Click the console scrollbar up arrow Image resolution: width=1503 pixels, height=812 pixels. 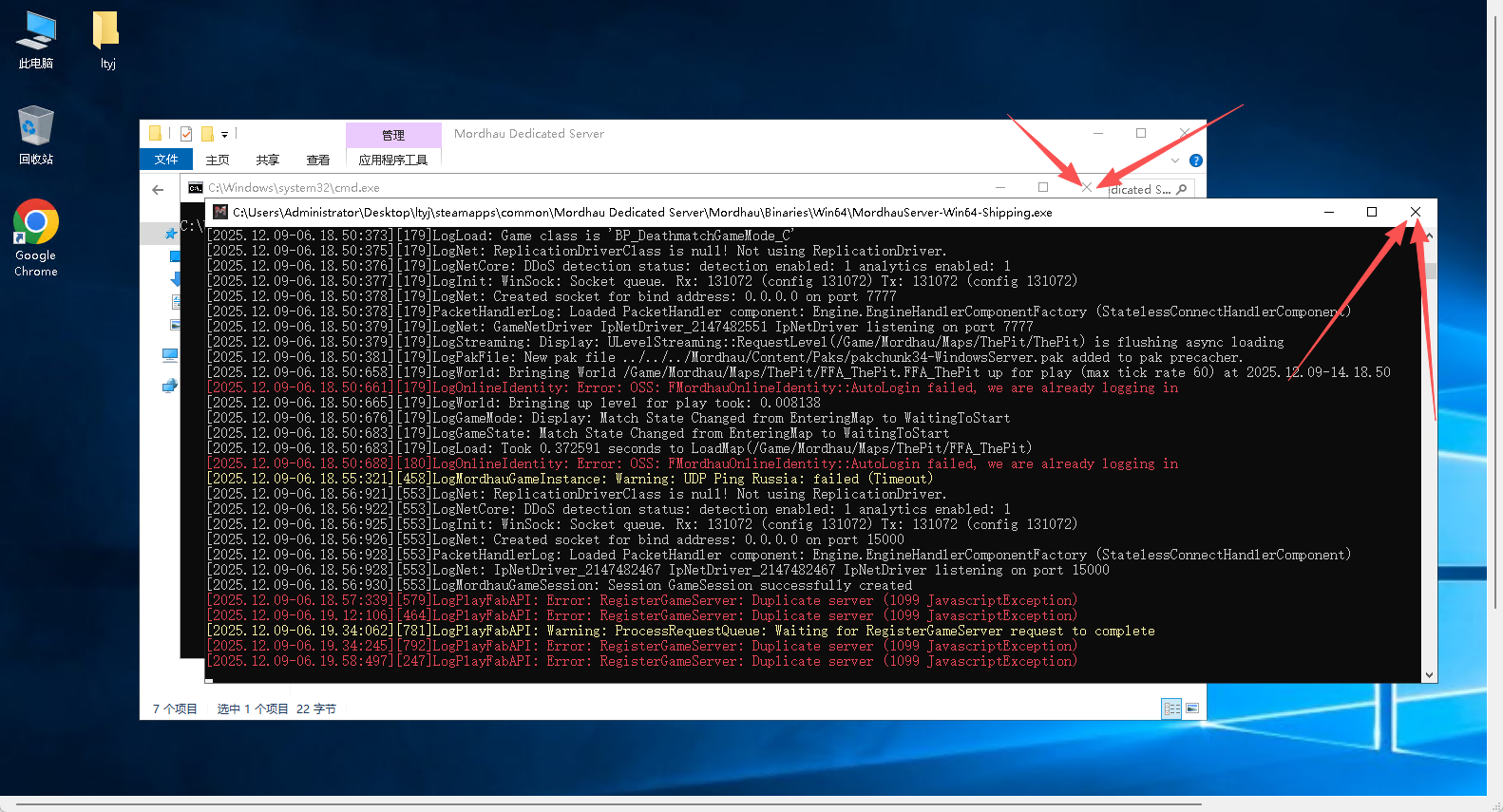tap(1429, 236)
